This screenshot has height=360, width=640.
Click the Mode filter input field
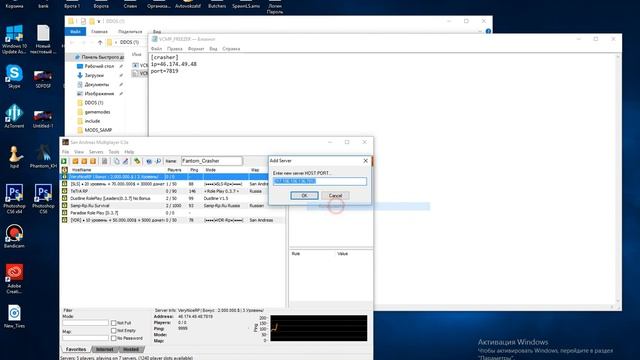[85, 323]
